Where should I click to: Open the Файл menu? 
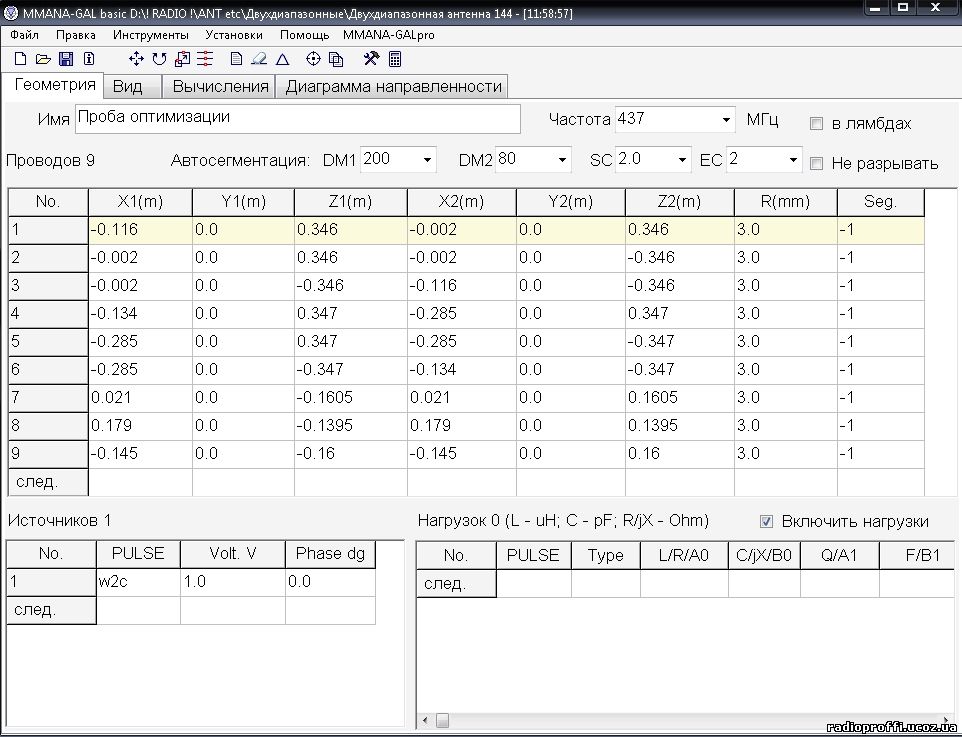[x=25, y=35]
